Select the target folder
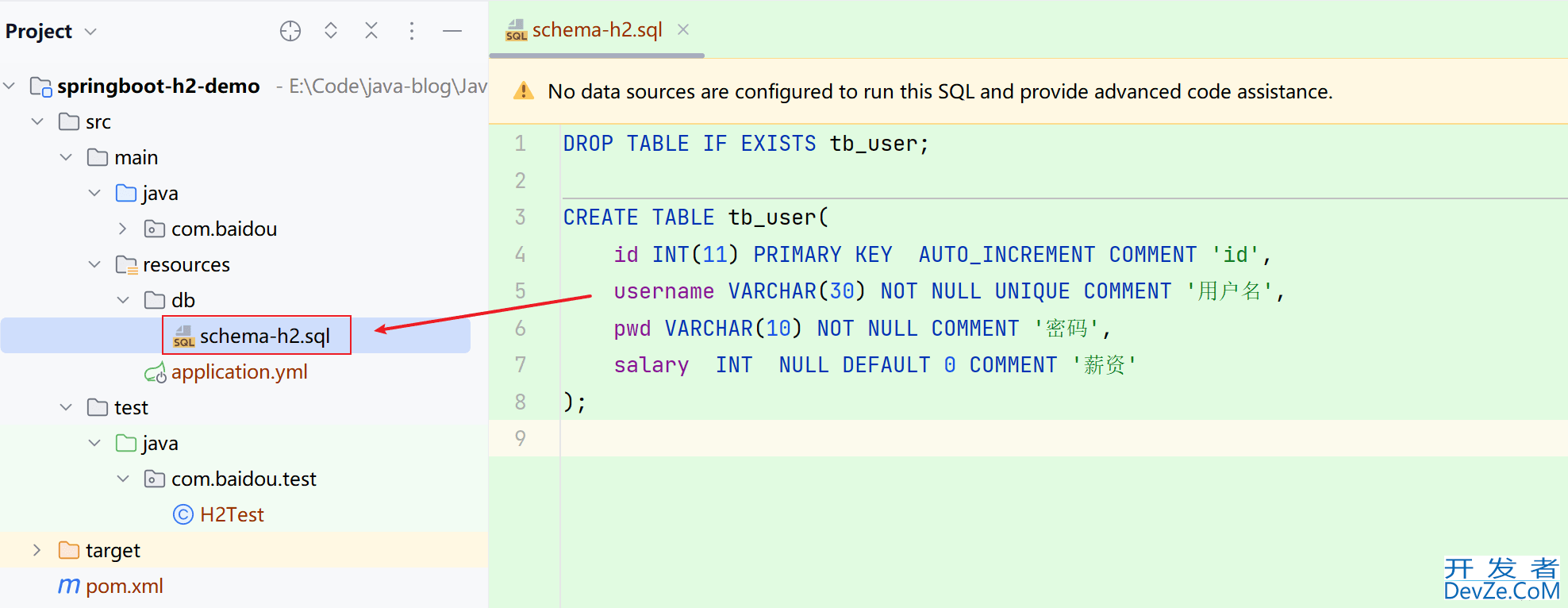This screenshot has width=1568, height=608. click(x=113, y=550)
